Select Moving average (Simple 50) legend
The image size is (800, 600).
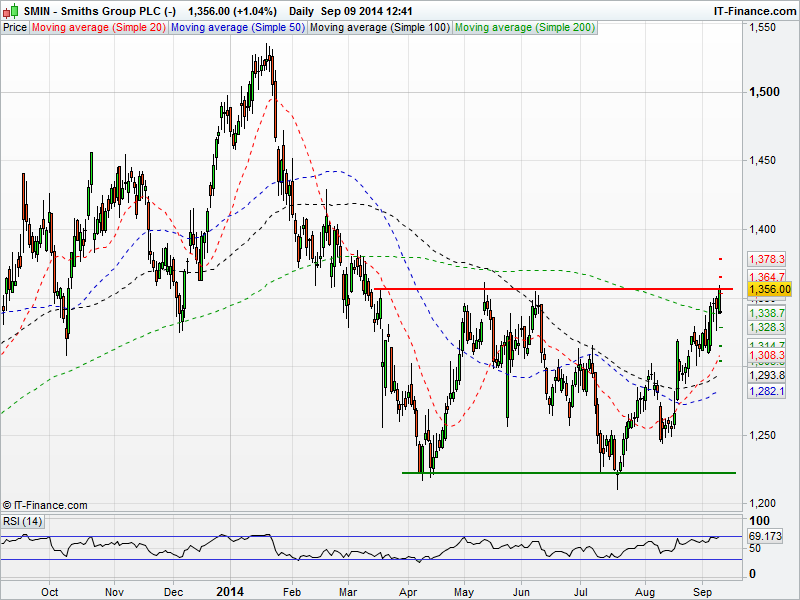(237, 28)
